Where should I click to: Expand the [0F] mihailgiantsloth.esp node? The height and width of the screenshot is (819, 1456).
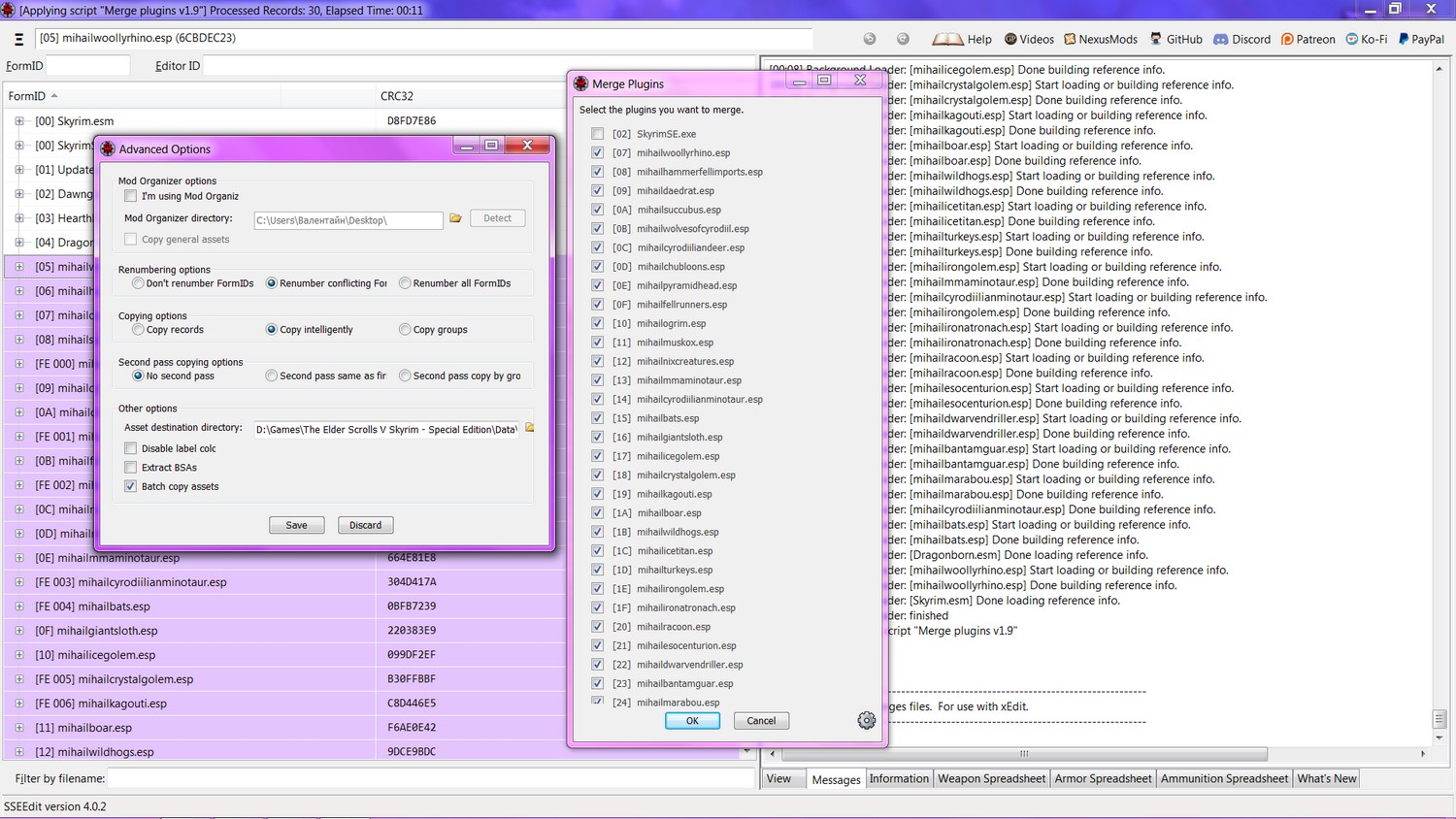tap(19, 631)
